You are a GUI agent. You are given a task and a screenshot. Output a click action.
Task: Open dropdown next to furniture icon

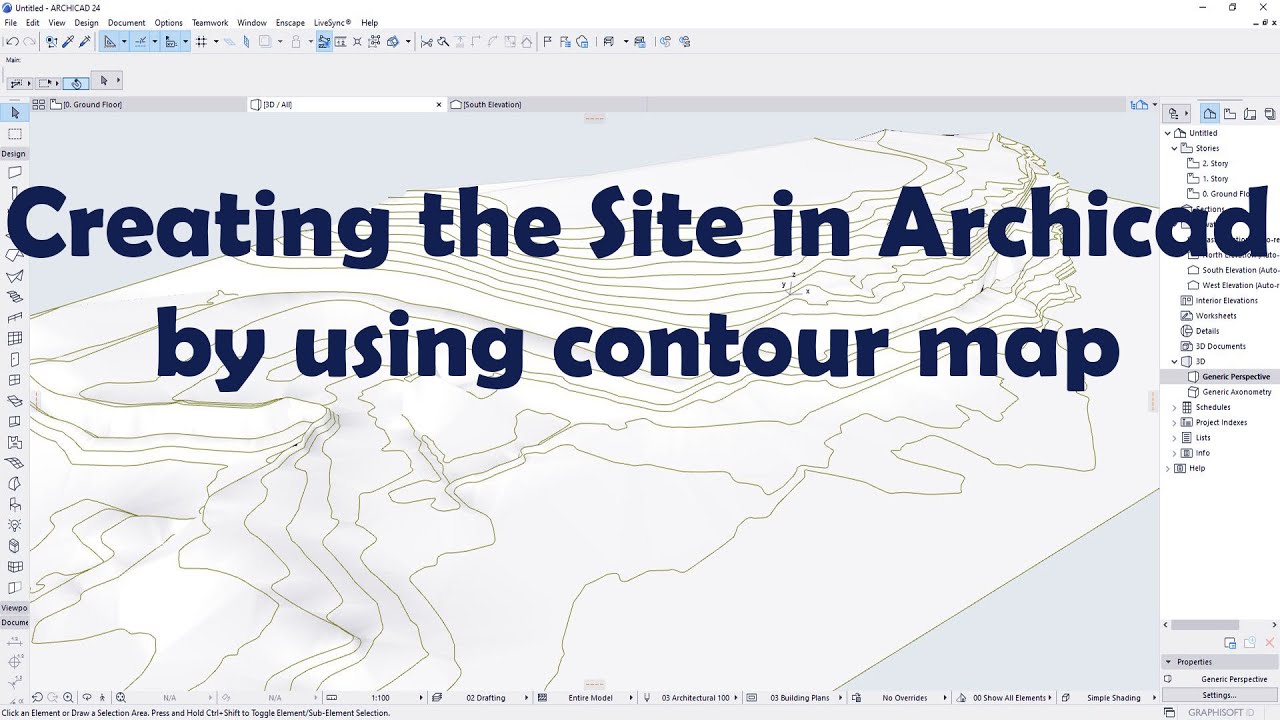(626, 42)
